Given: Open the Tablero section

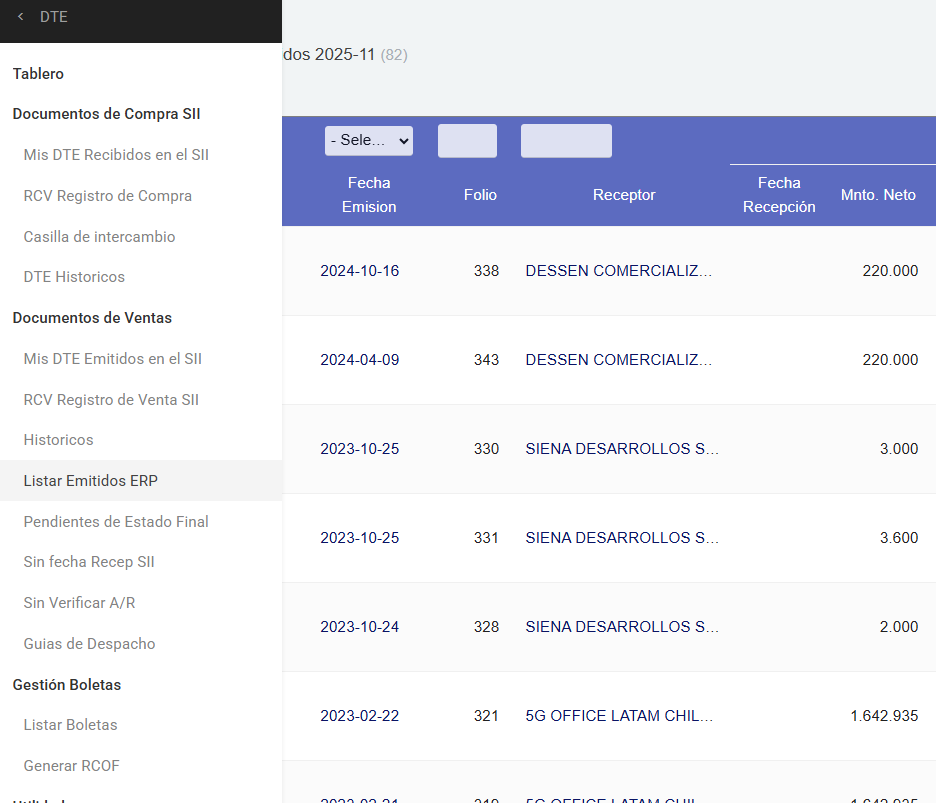Looking at the screenshot, I should click(x=37, y=73).
